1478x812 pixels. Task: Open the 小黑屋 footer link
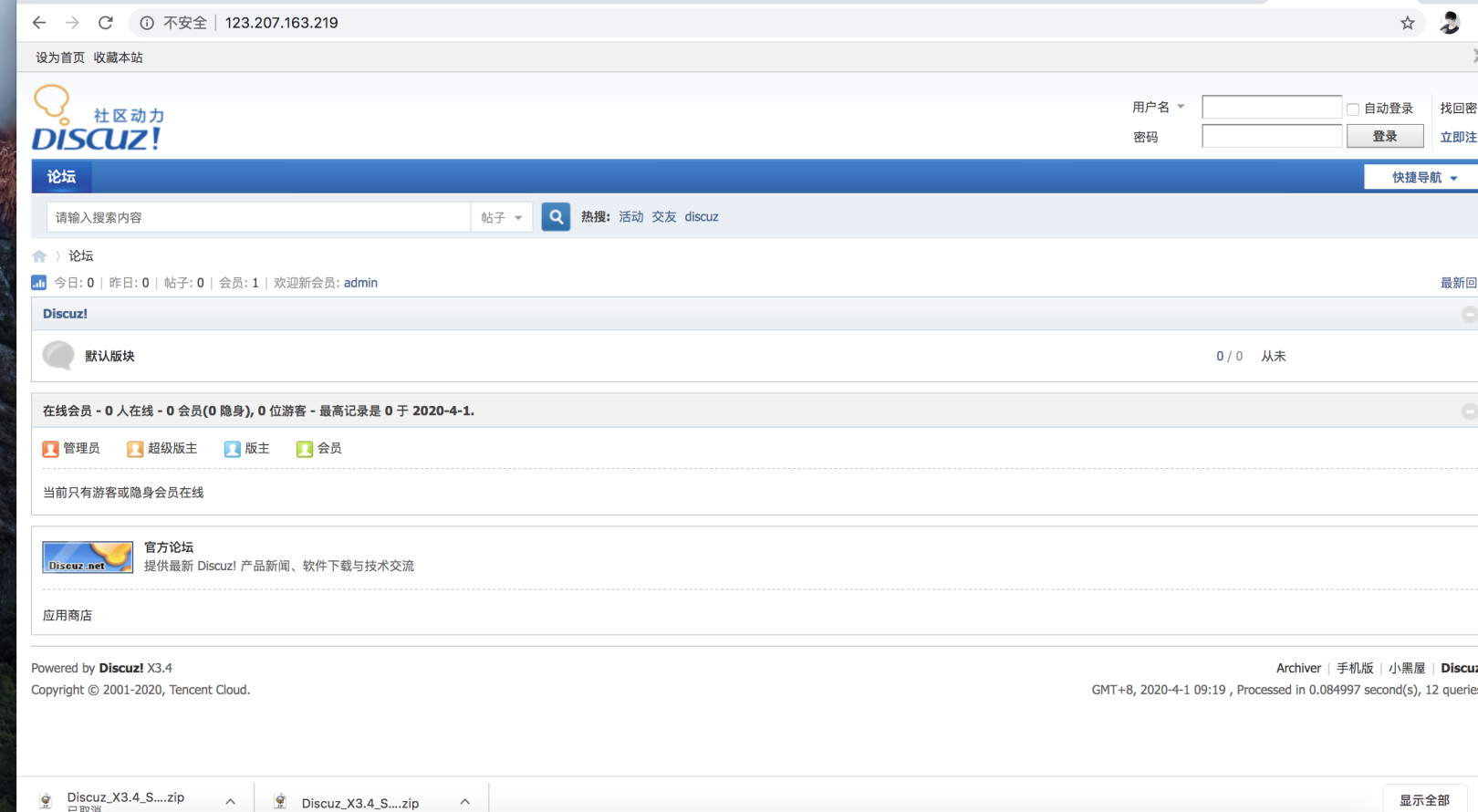click(x=1407, y=668)
